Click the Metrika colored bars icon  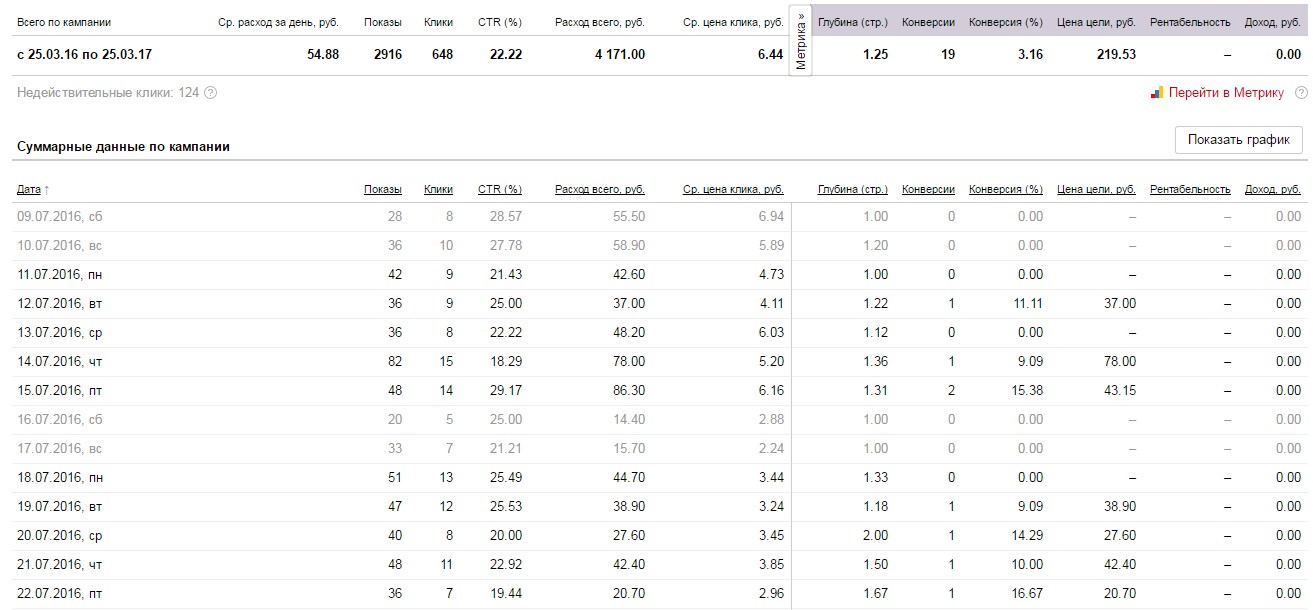(x=1156, y=93)
